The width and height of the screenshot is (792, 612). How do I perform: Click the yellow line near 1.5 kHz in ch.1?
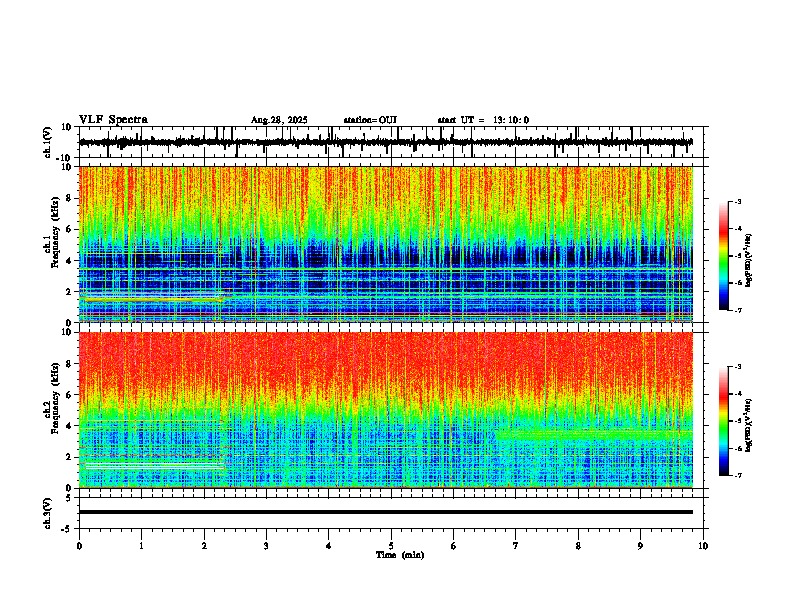pyautogui.click(x=152, y=300)
